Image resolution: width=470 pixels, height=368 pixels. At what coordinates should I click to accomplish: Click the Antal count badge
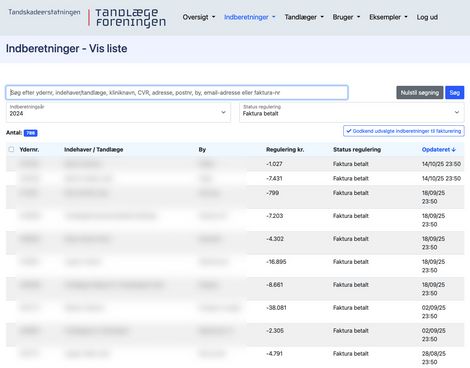pos(31,133)
